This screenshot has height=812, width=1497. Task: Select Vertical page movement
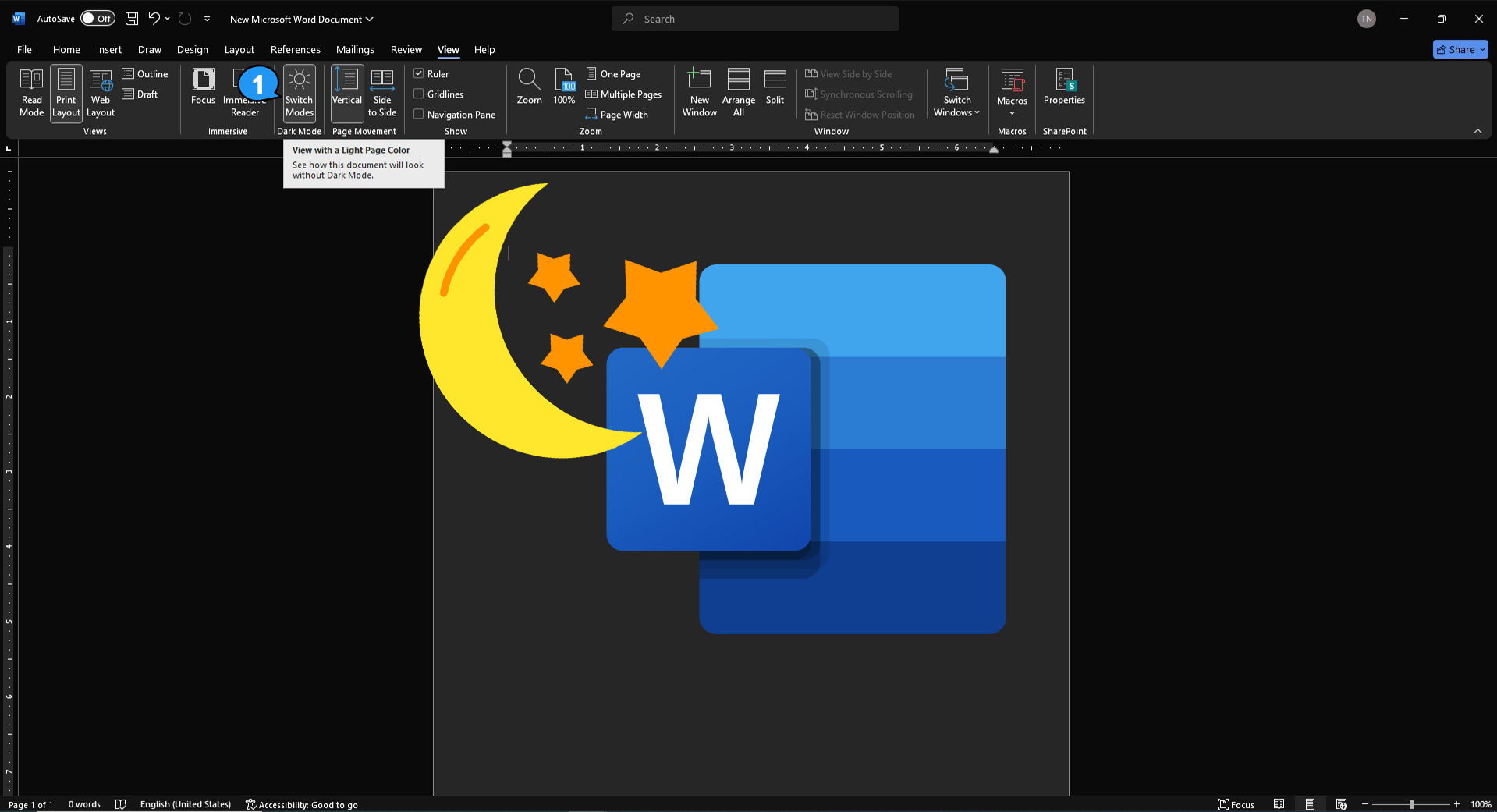pos(347,93)
